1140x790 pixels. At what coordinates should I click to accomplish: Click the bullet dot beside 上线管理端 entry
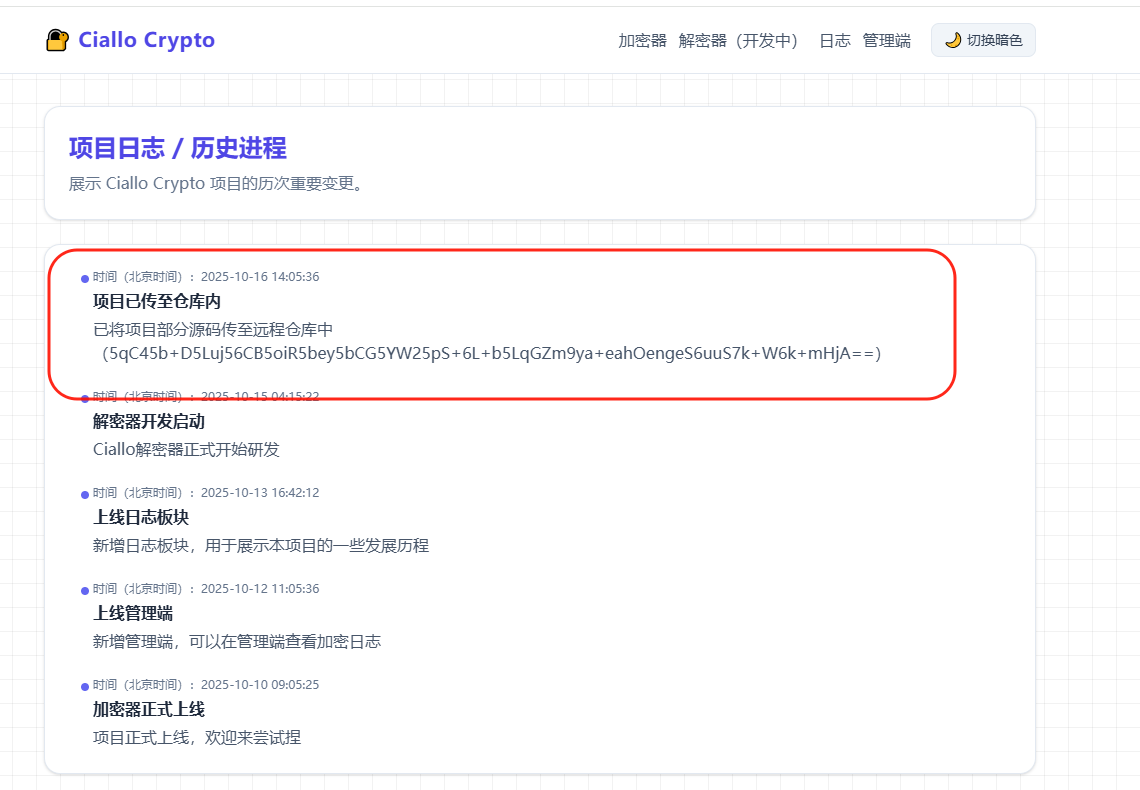[85, 590]
